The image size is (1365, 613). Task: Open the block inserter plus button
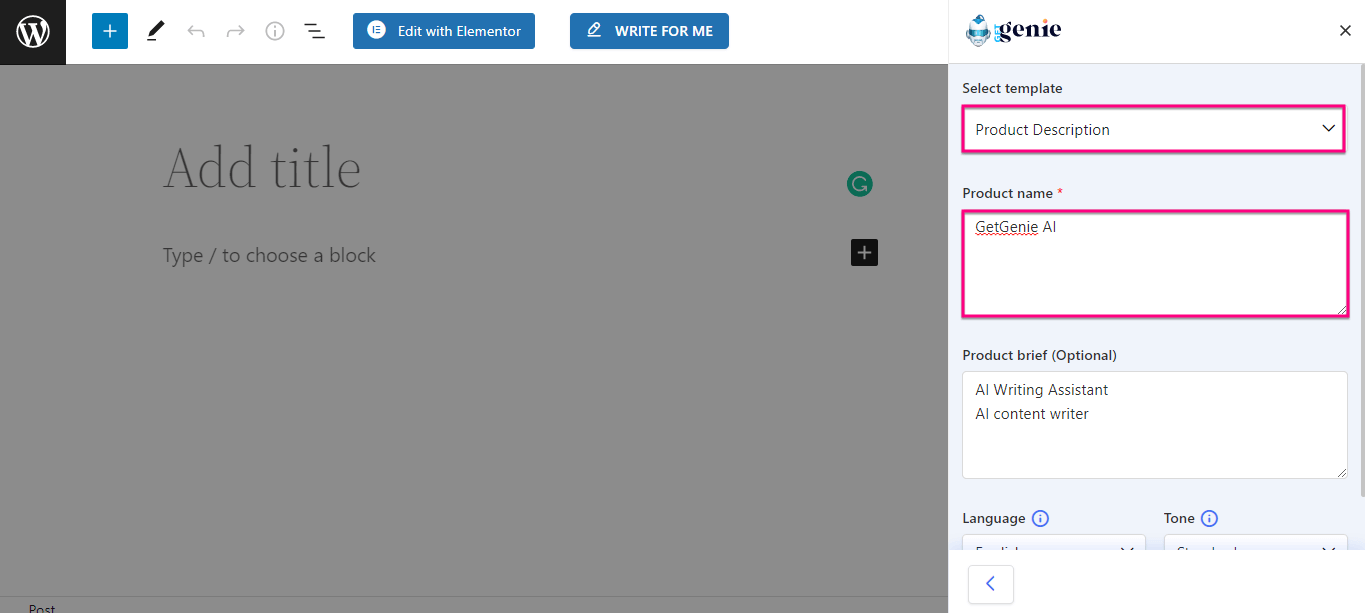coord(110,31)
